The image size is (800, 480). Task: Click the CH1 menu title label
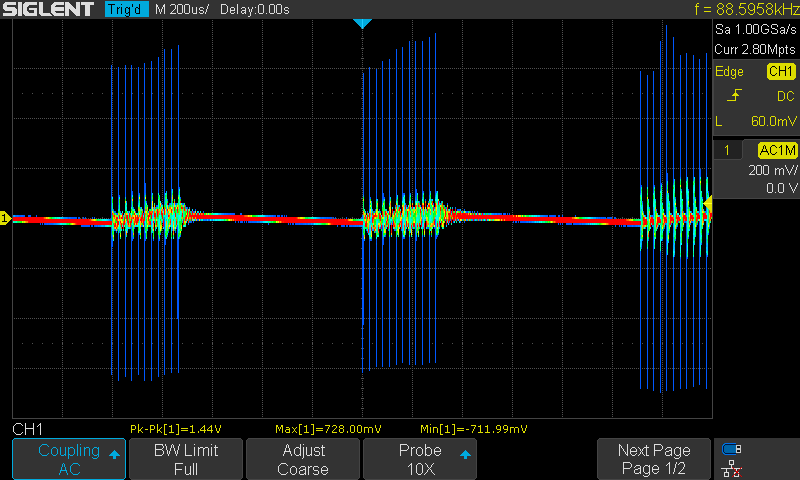click(x=28, y=429)
